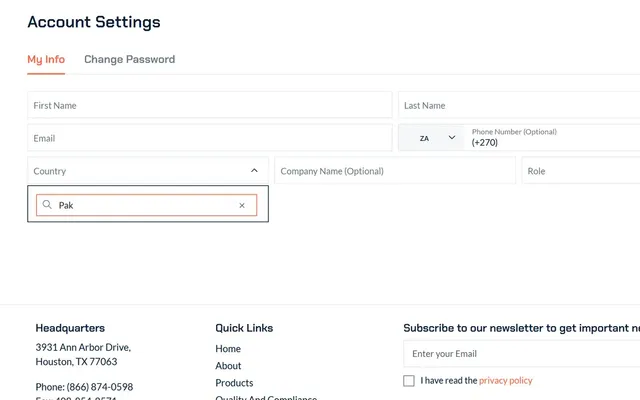The image size is (640, 400).
Task: Select the Quick Links footer heading
Action: [x=244, y=328]
